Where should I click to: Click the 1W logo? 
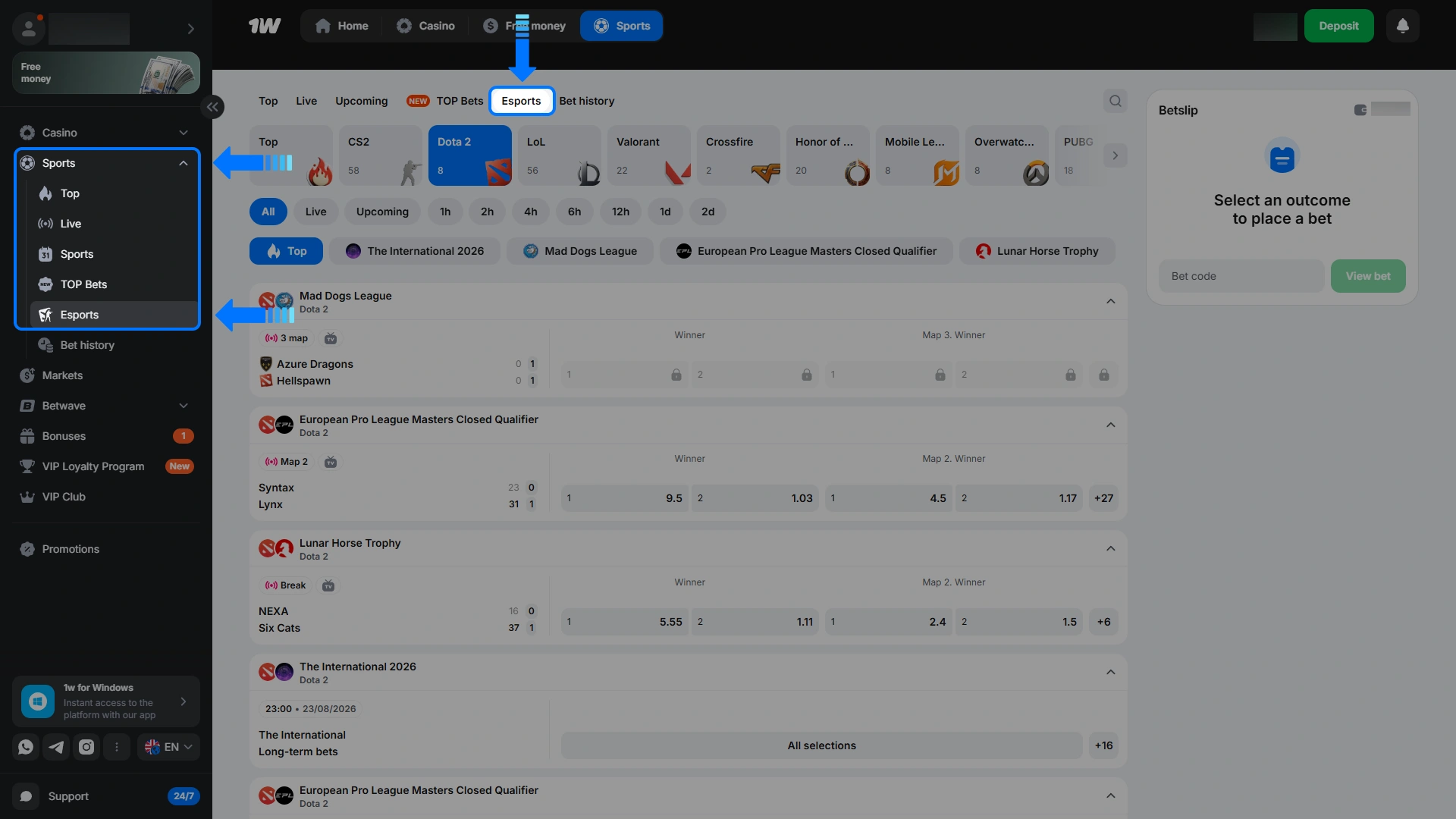coord(265,26)
